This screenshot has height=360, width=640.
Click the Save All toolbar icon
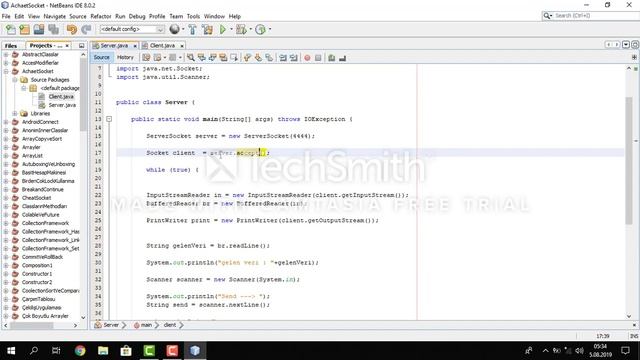click(x=53, y=29)
